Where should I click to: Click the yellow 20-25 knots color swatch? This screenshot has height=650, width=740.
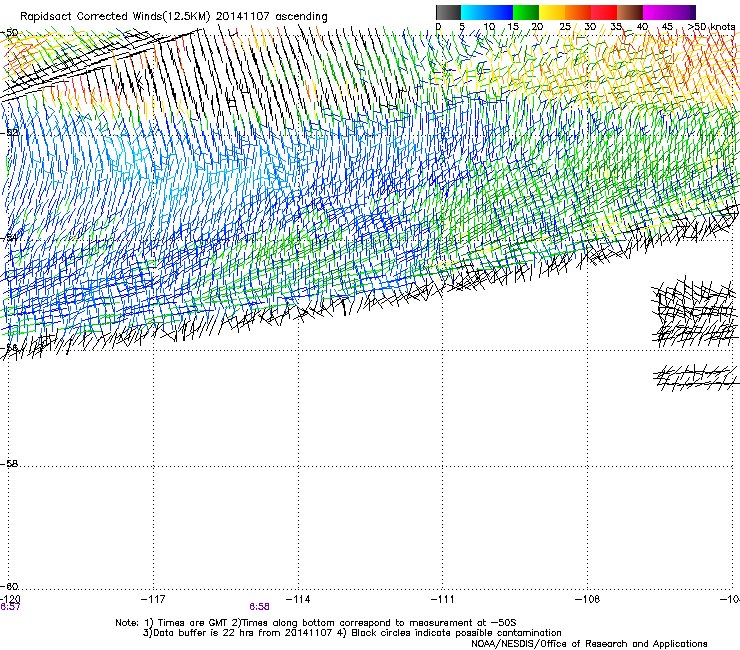click(552, 12)
